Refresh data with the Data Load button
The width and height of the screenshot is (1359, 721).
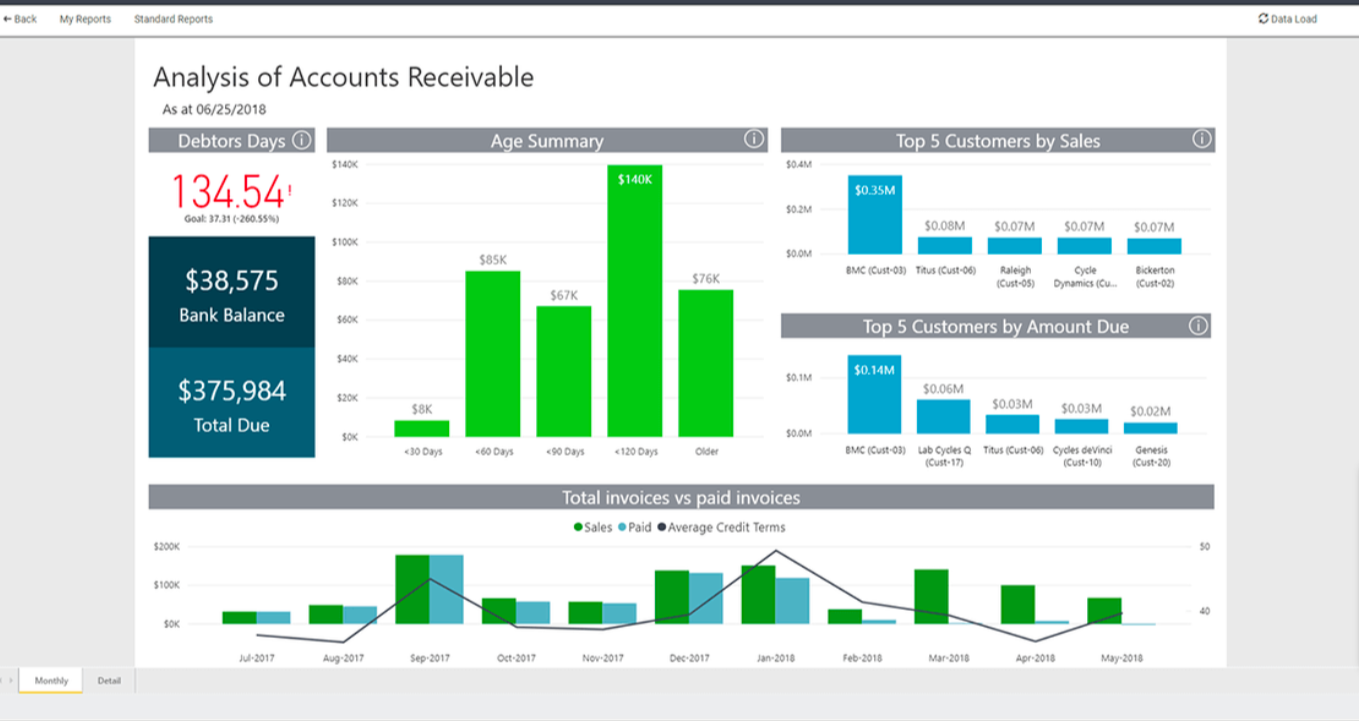coord(1288,19)
